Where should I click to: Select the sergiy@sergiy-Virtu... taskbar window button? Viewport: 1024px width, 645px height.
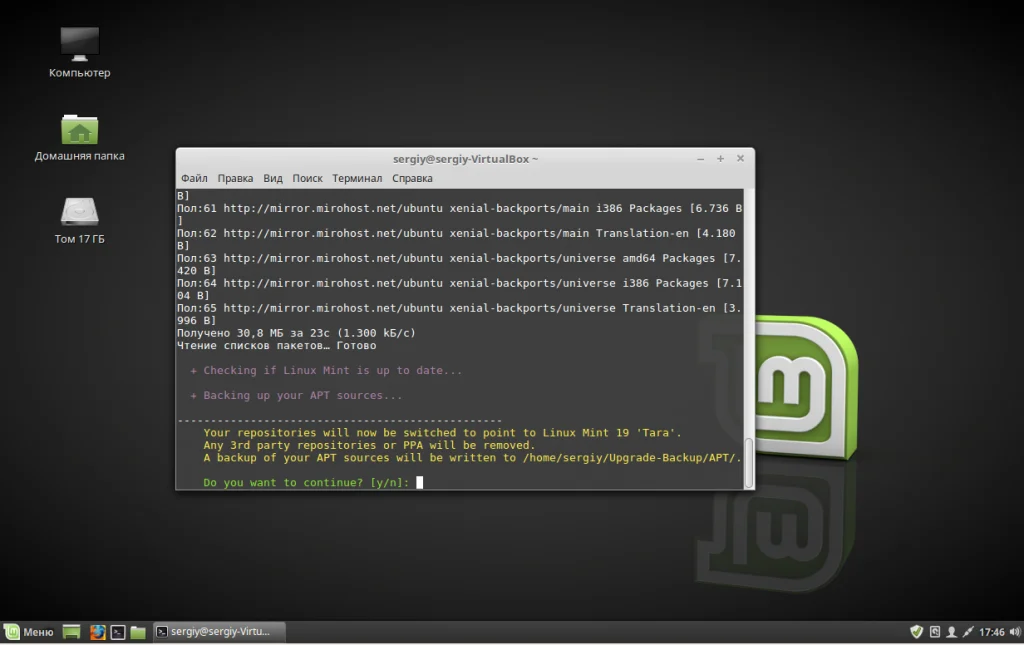pos(219,631)
